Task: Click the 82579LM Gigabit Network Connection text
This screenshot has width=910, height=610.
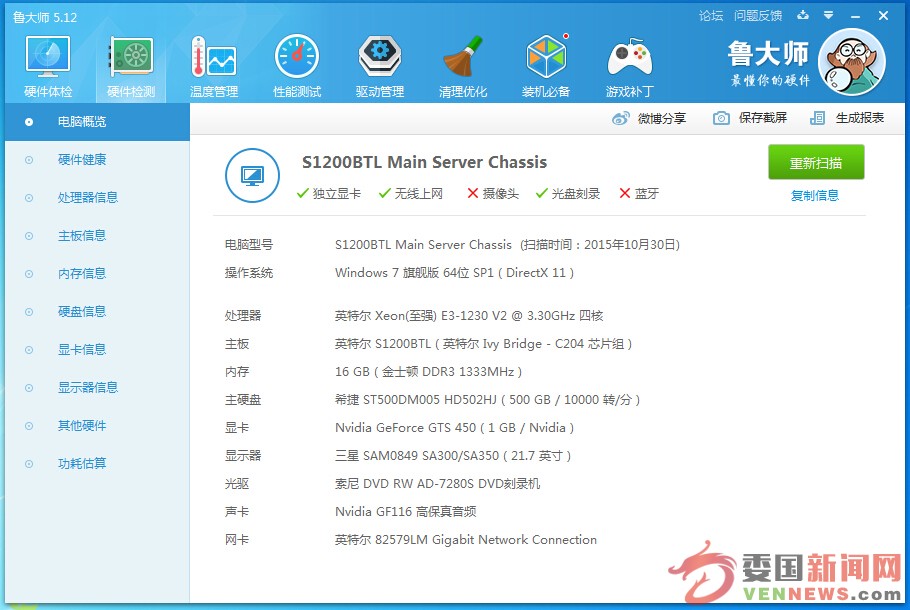Action: point(466,540)
